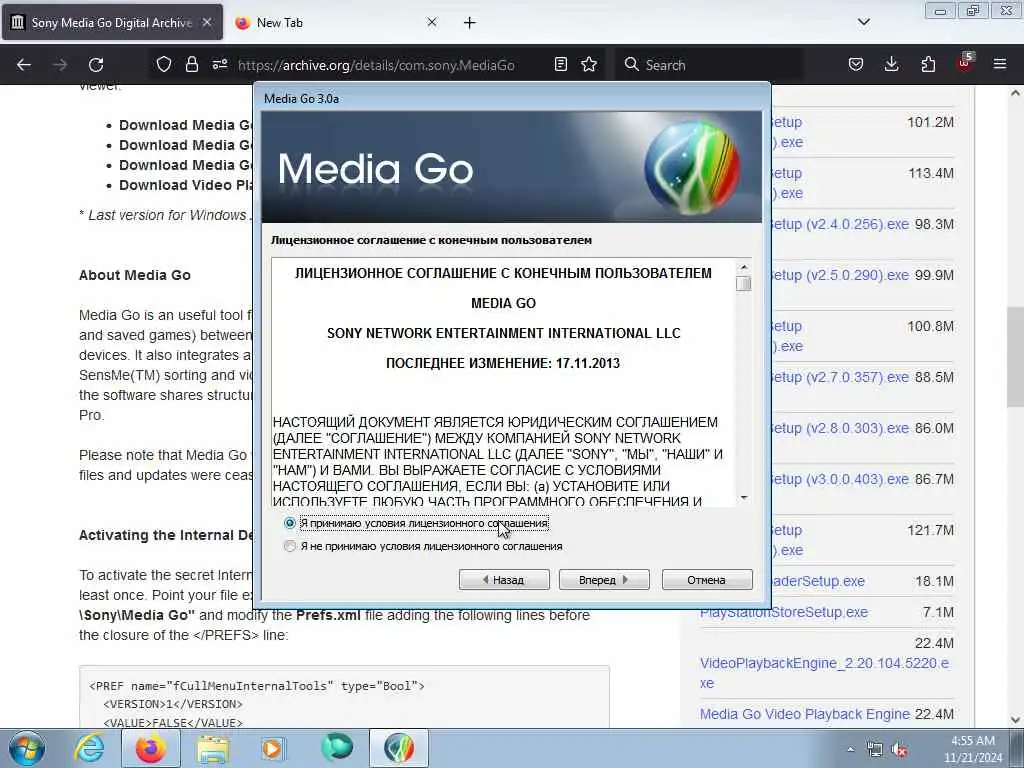Click the Media Go installer taskbar icon
This screenshot has width=1024, height=768.
[398, 748]
